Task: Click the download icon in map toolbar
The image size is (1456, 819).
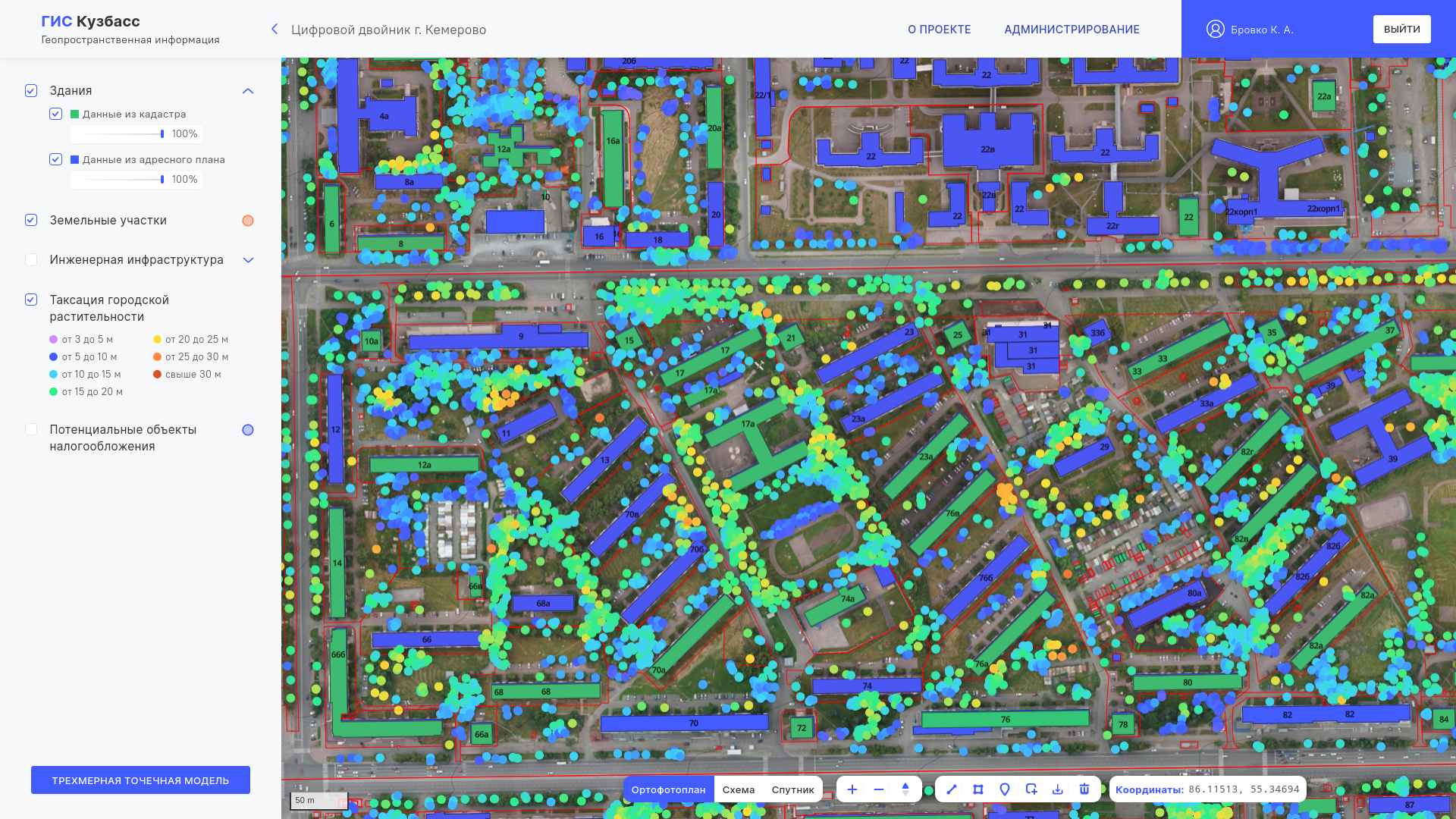Action: pos(1058,789)
